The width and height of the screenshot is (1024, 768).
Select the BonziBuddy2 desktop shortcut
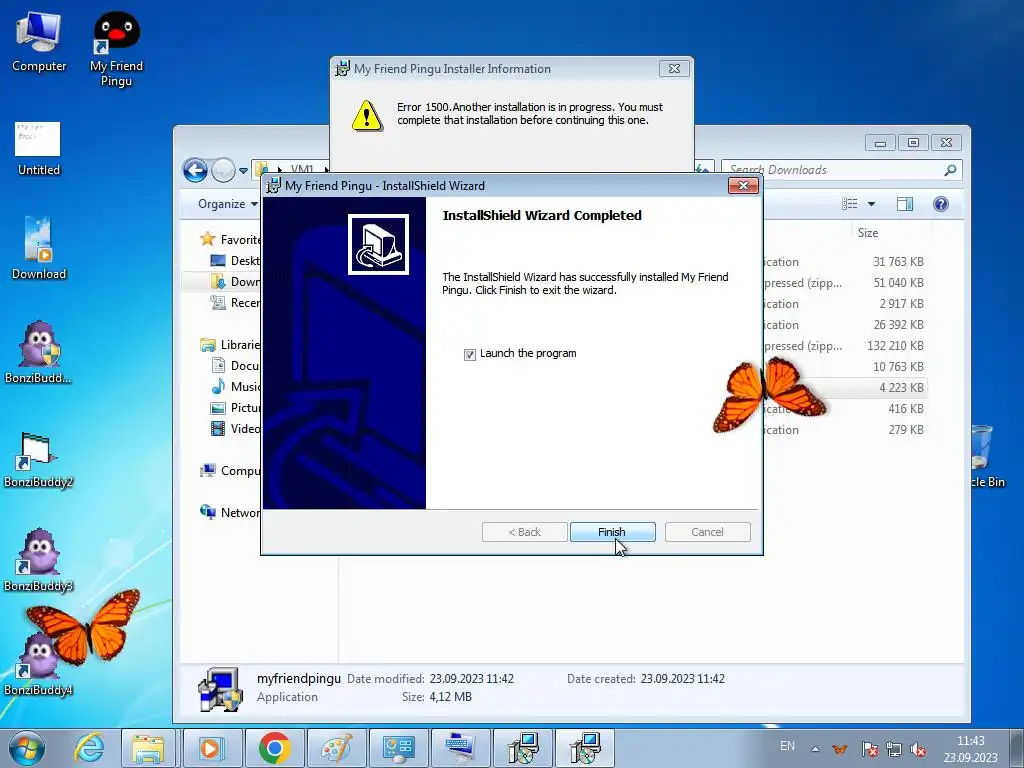click(x=39, y=460)
